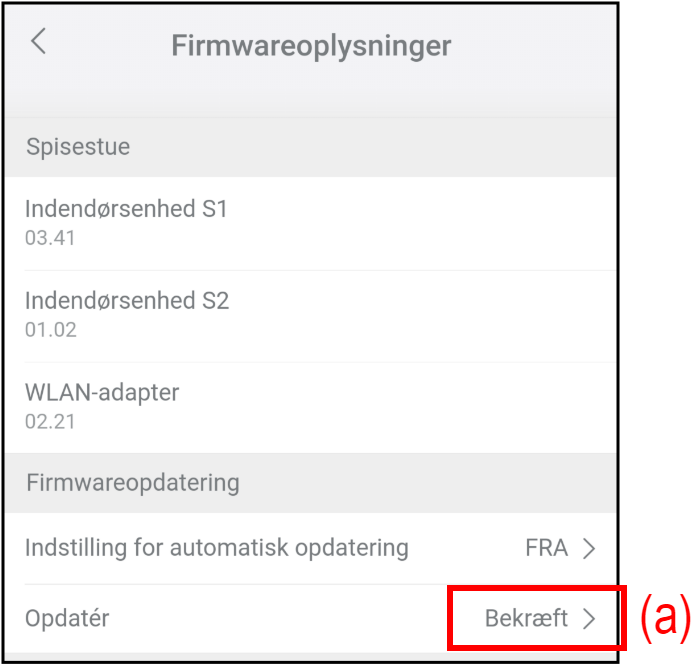Select the Spisestue section header

[x=78, y=147]
